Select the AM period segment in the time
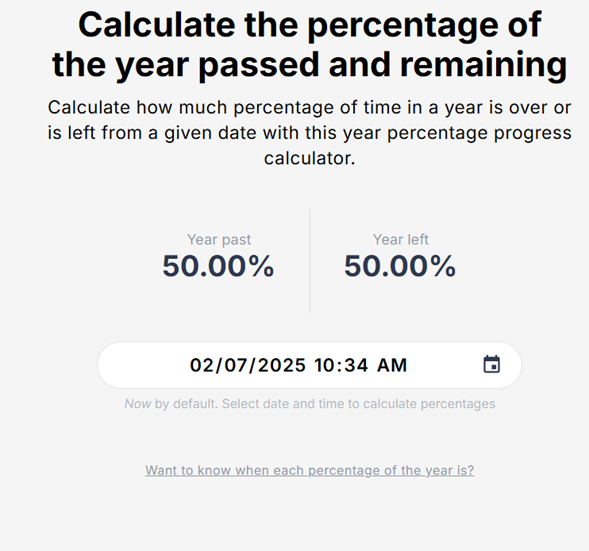Screen dimensions: 589x551 (x=392, y=365)
